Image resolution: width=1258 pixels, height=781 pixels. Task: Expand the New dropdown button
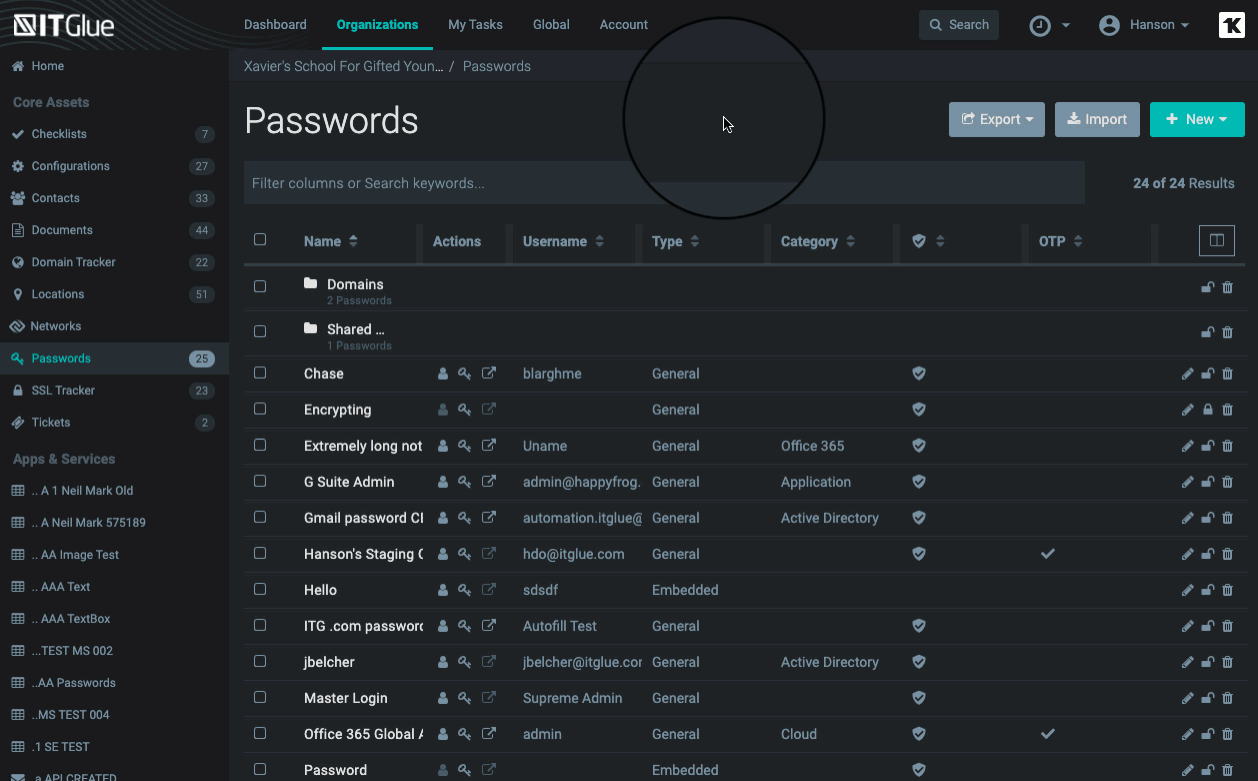click(1197, 119)
